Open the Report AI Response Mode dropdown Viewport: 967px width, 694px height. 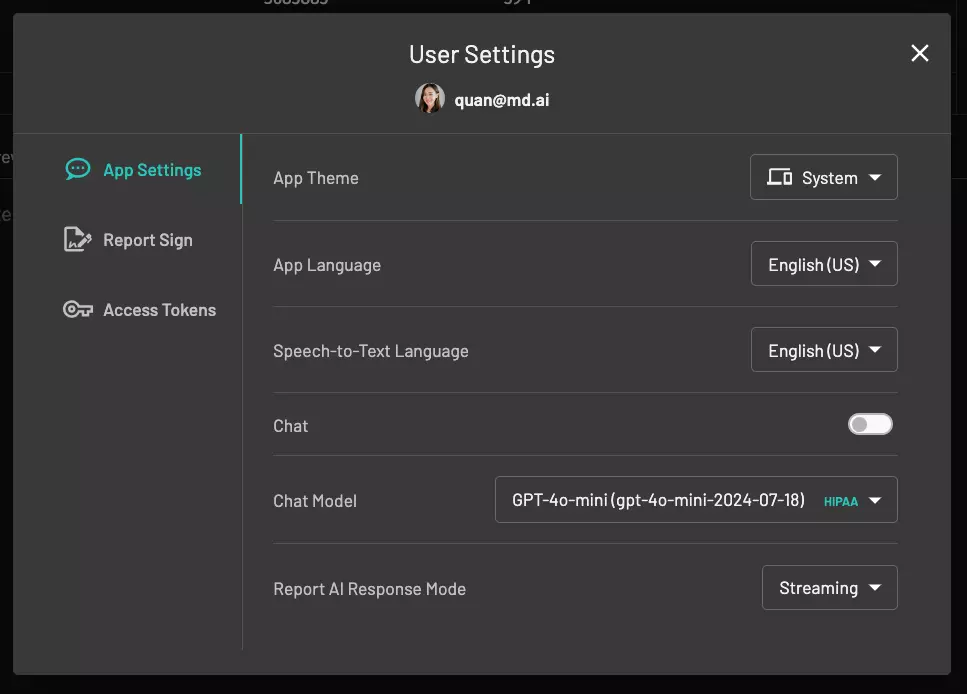(x=828, y=588)
